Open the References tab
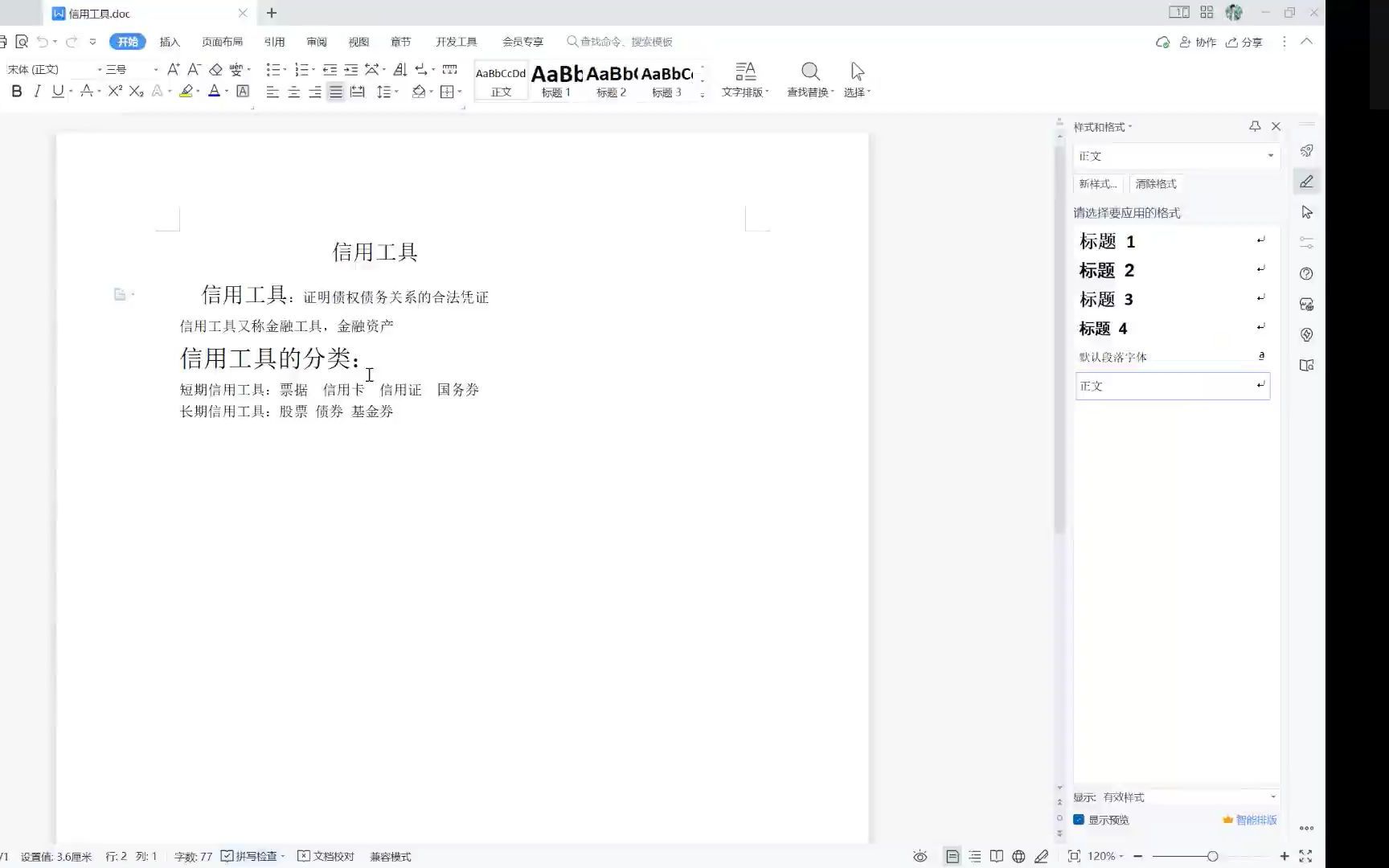This screenshot has width=1389, height=868. click(274, 42)
